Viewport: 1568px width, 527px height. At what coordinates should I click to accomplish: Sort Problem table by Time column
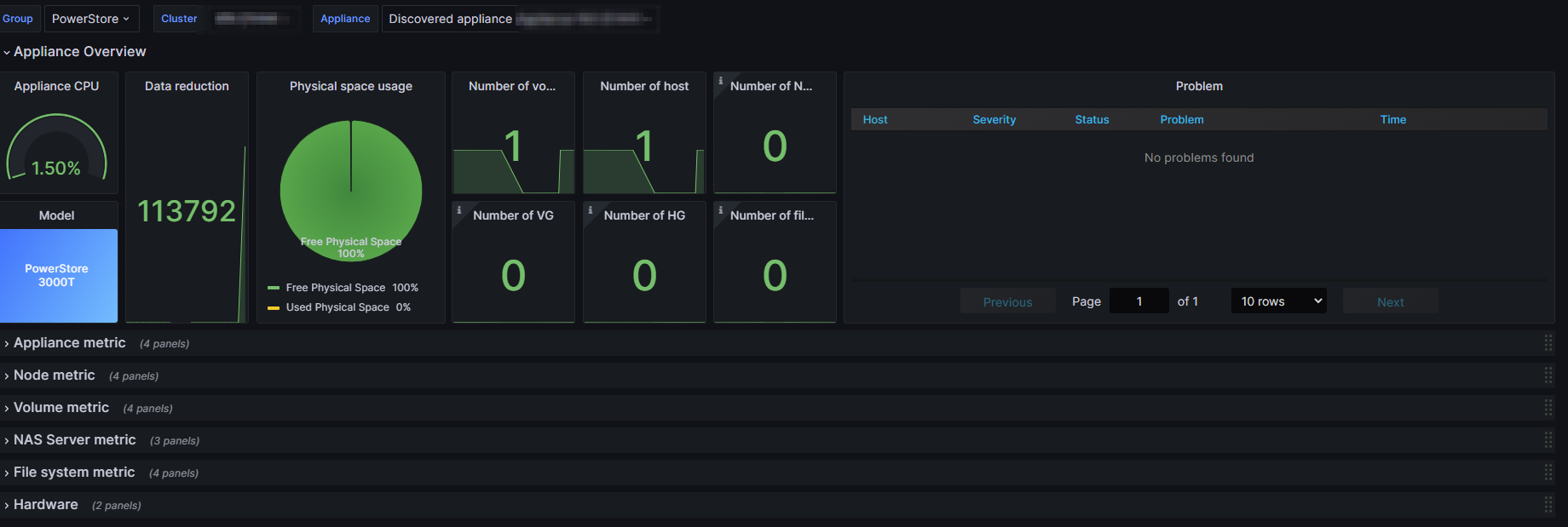coord(1393,120)
